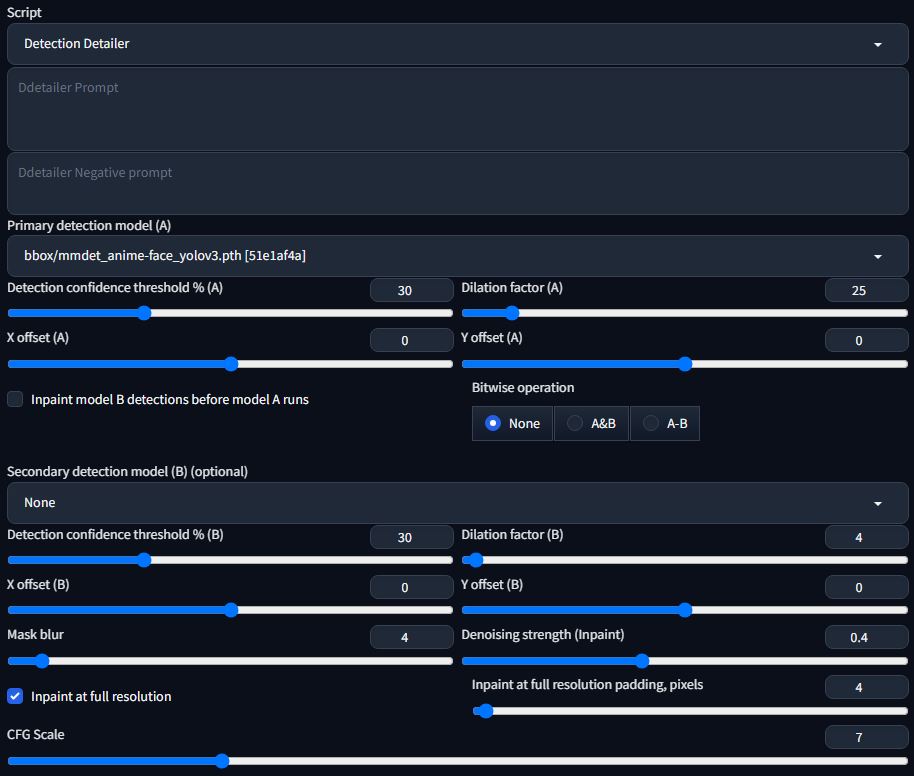Click the CFG Scale slider
914x776 pixels.
[455, 761]
